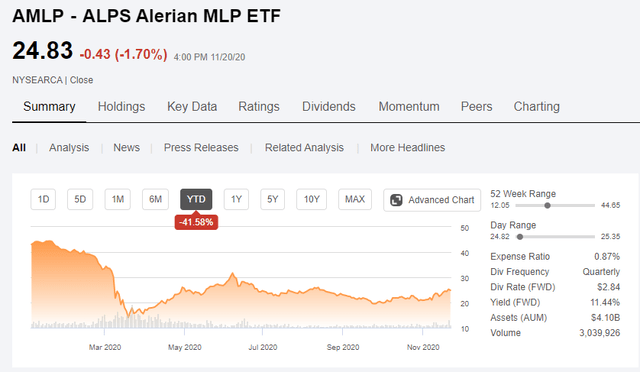Image resolution: width=640 pixels, height=372 pixels.
Task: Open the Advanced Chart expand icon
Action: [x=396, y=200]
